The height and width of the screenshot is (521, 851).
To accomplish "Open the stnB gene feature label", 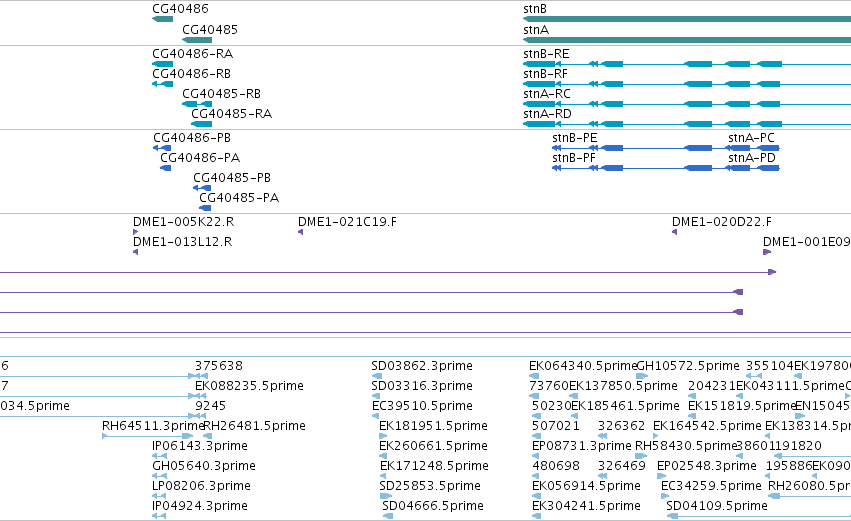I will pos(535,9).
